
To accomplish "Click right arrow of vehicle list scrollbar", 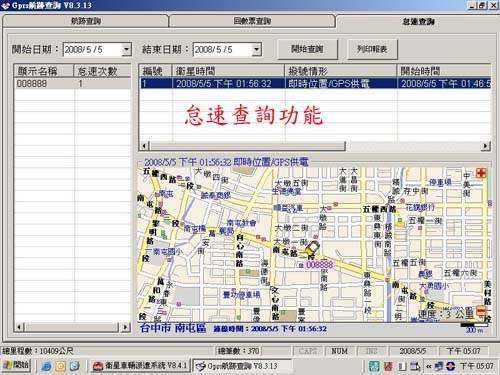I will point(125,327).
